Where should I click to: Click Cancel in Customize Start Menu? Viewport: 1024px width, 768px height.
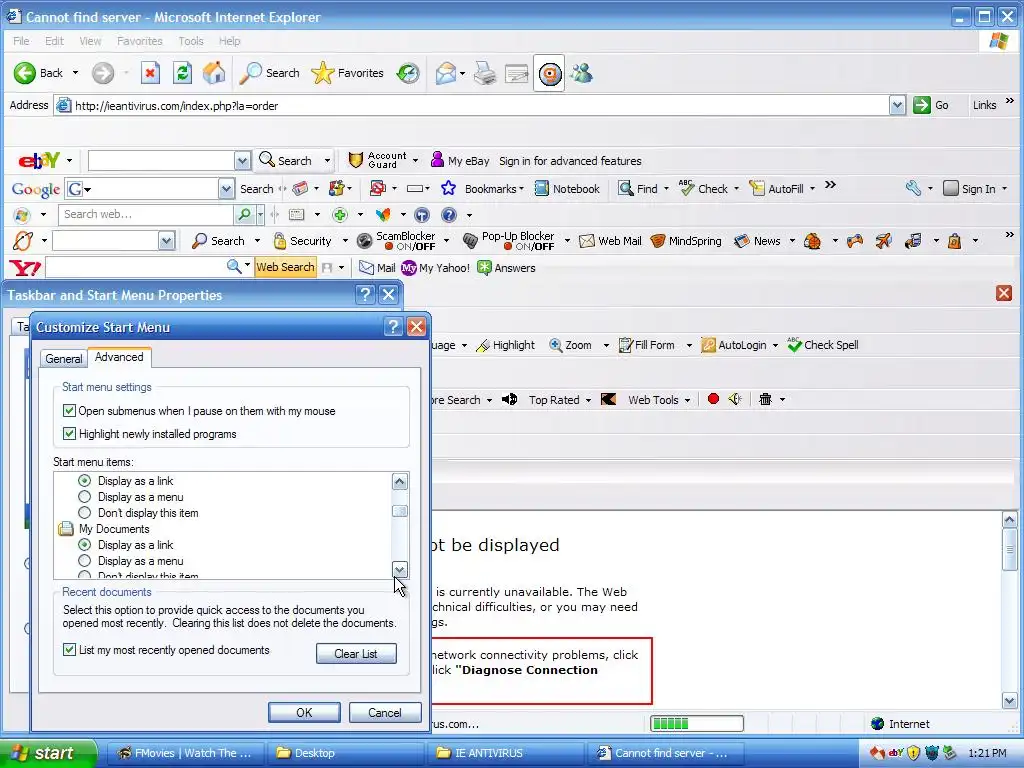tap(385, 712)
